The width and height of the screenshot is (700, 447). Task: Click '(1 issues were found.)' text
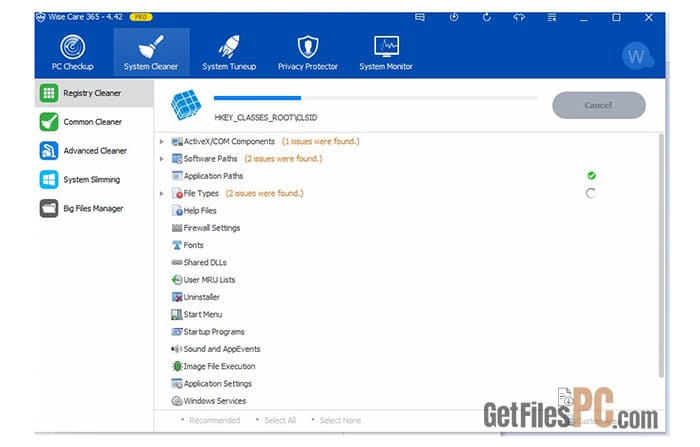[x=321, y=142]
